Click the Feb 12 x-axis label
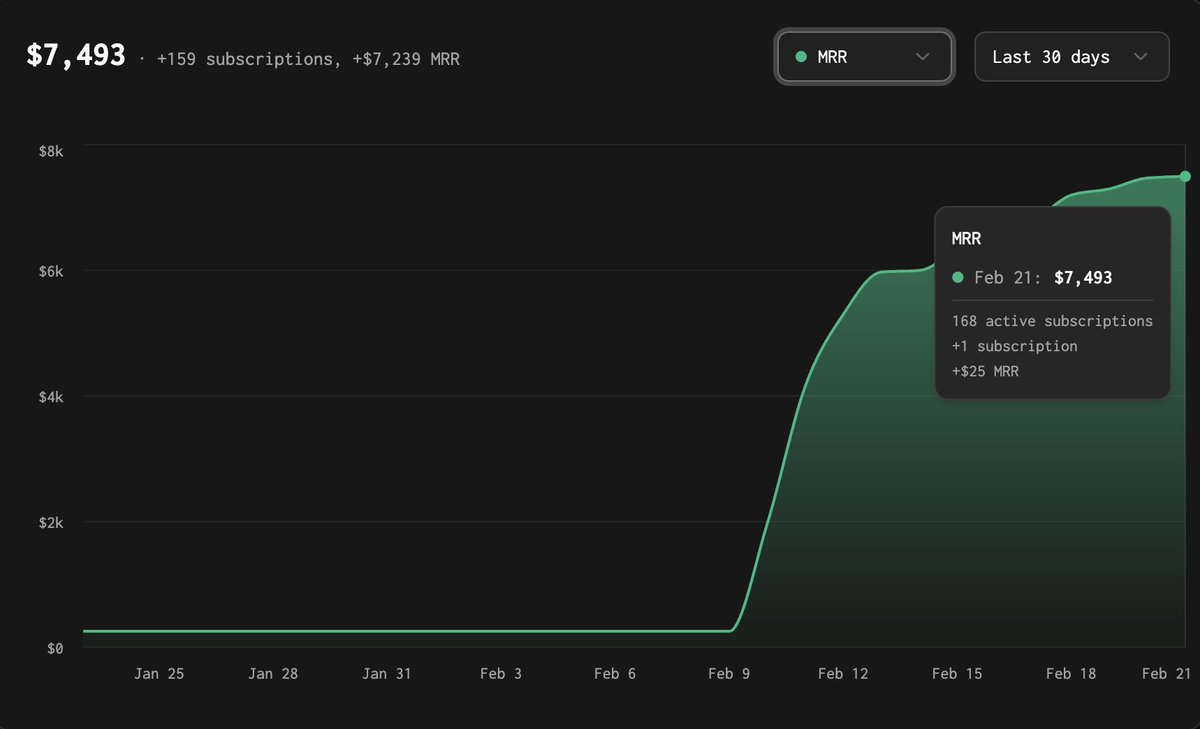Viewport: 1200px width, 729px height. (x=843, y=674)
